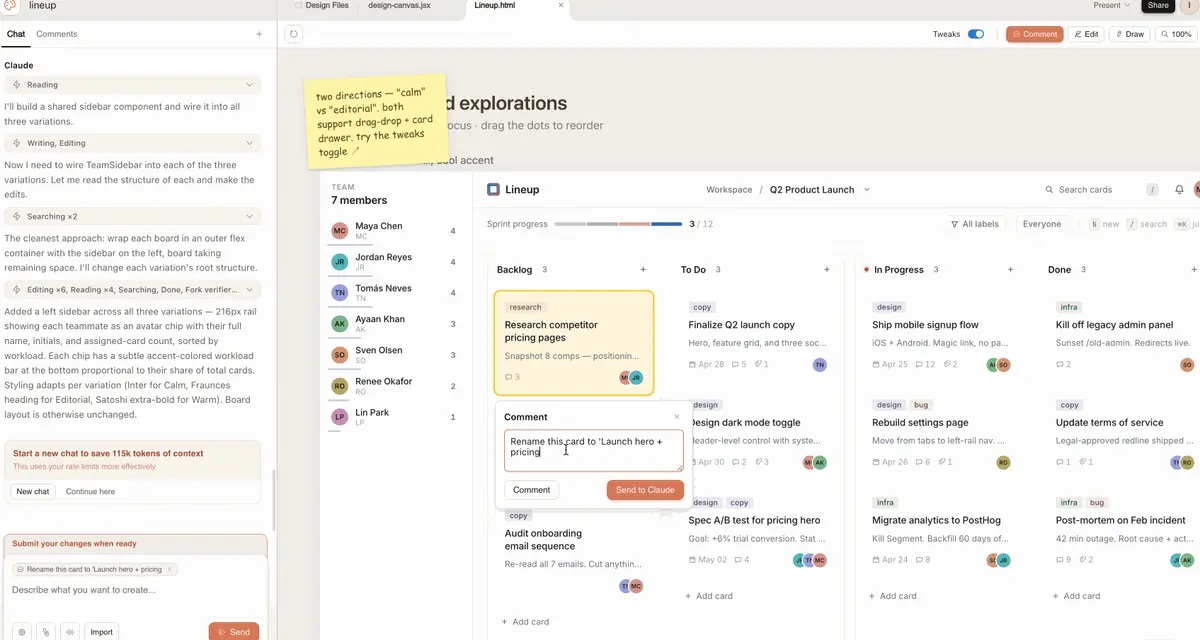Start a new chat with plus icon
1200x640 pixels.
click(x=259, y=34)
